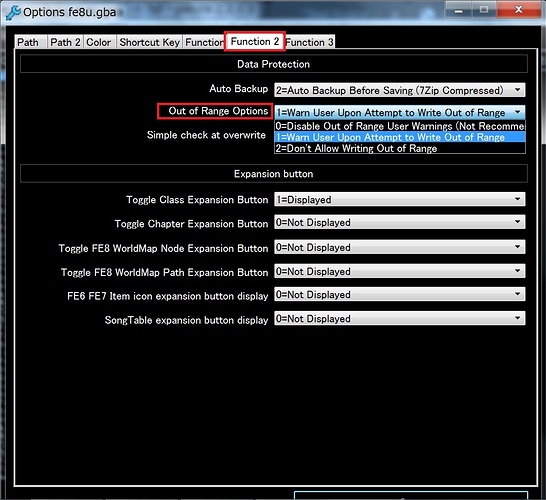Expand FE8 WorldMap Node Expansion dropdown
The image size is (546, 500).
400,247
